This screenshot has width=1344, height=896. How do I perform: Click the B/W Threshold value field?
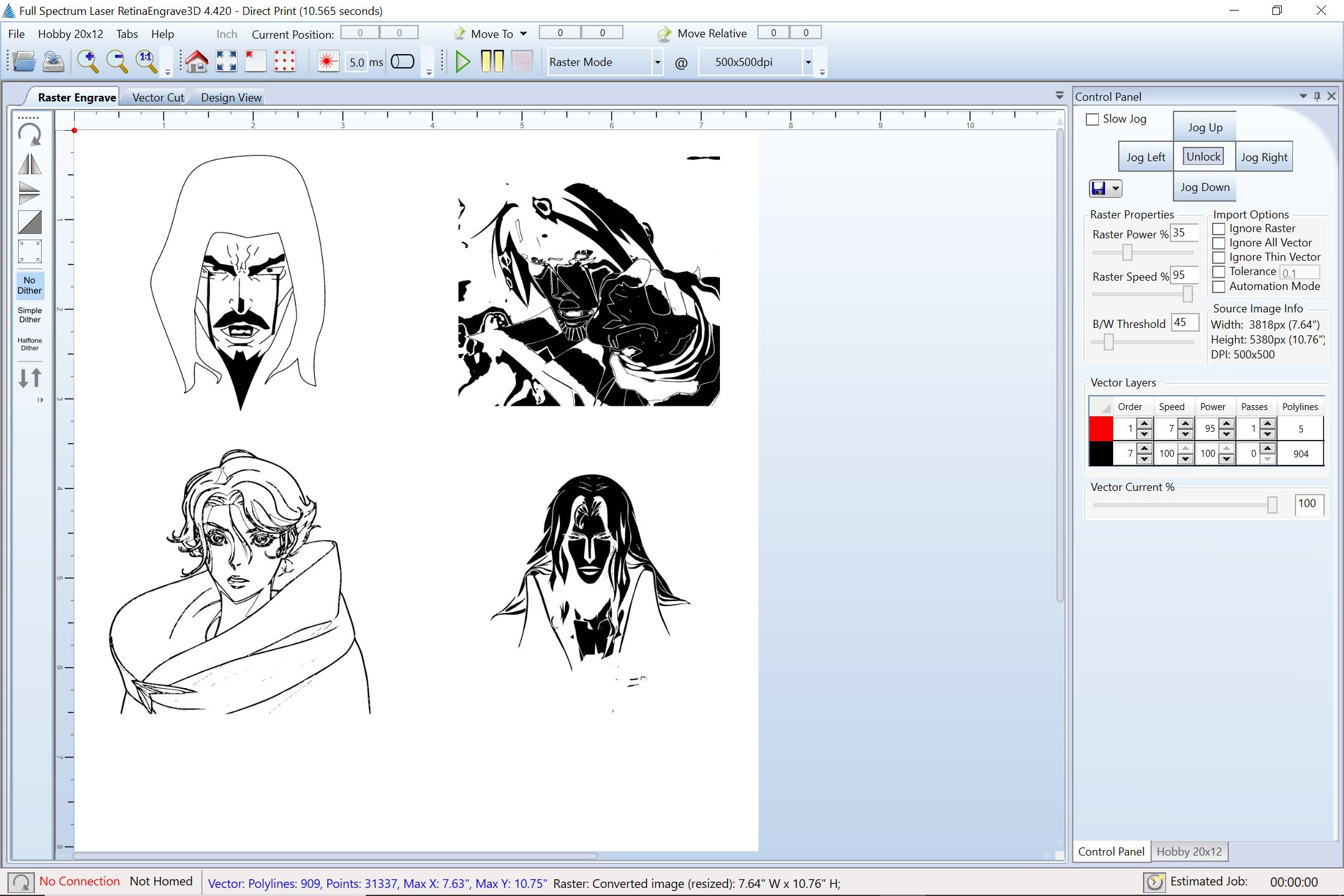click(1185, 322)
